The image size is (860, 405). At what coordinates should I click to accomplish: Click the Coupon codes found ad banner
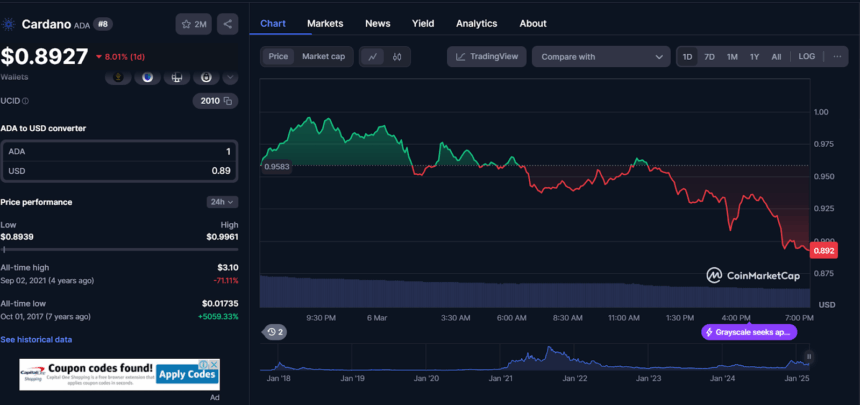[x=120, y=375]
